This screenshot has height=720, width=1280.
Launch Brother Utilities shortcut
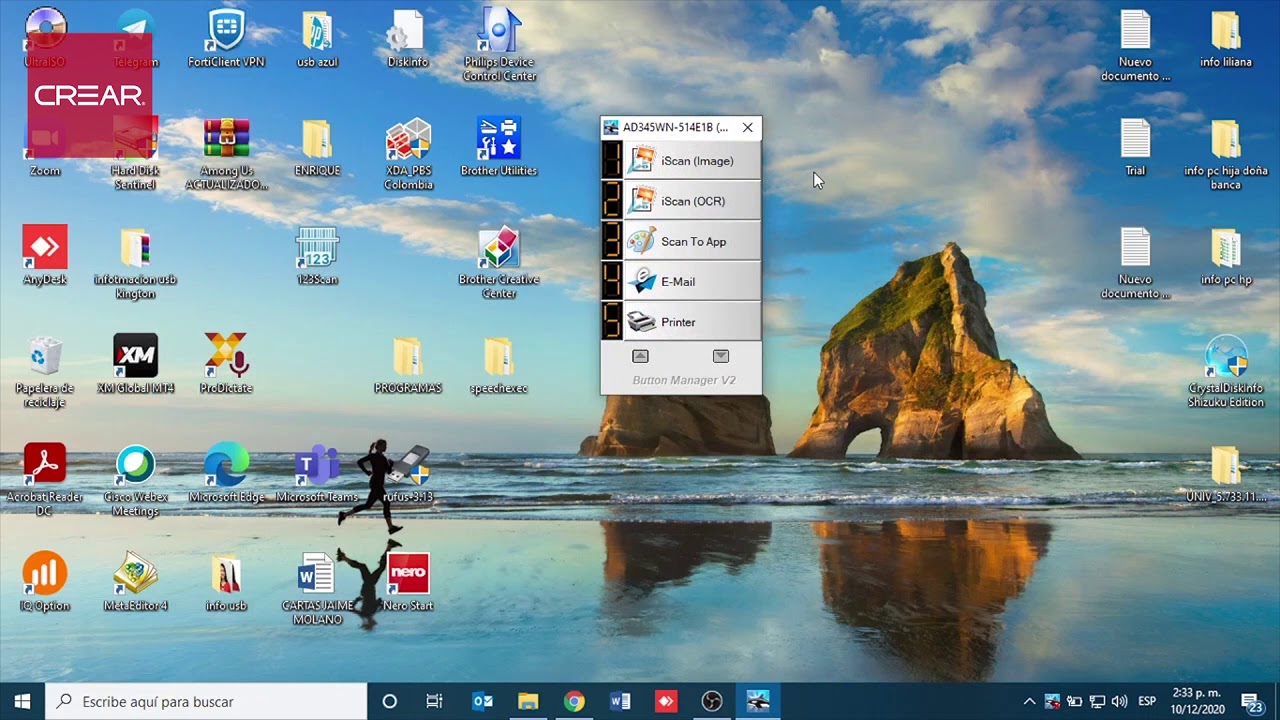point(499,147)
